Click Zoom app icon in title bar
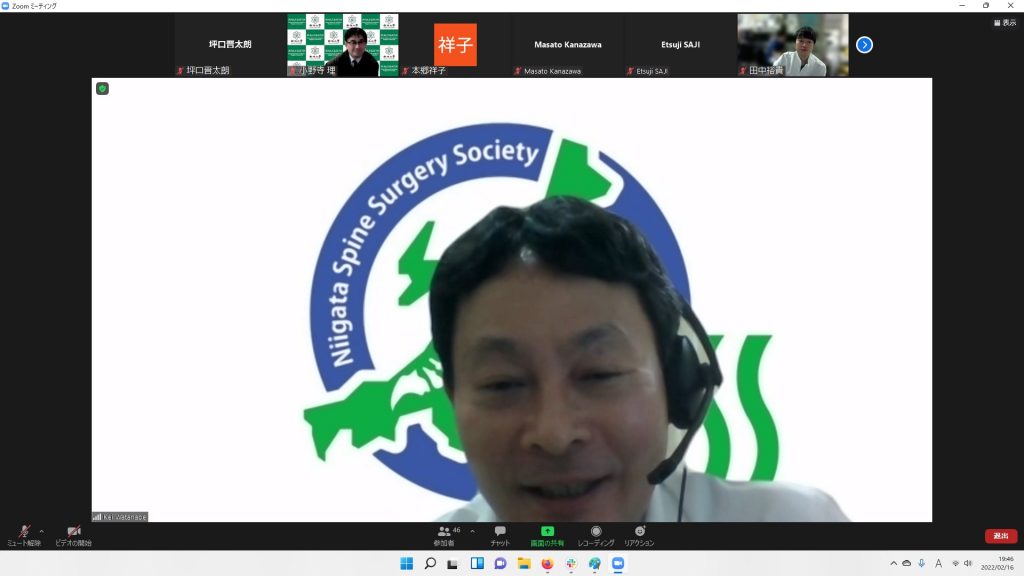 click(5, 6)
